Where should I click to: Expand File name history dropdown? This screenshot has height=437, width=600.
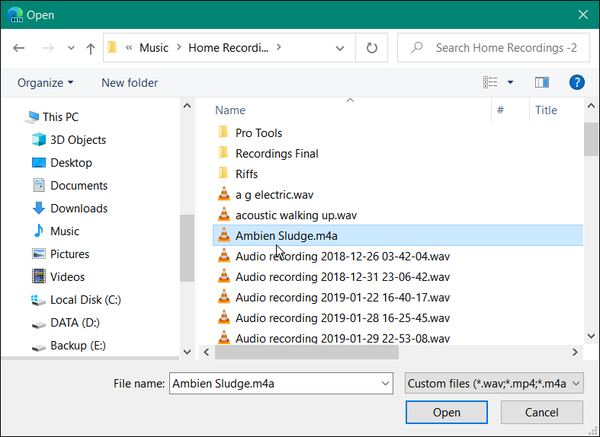coord(385,383)
